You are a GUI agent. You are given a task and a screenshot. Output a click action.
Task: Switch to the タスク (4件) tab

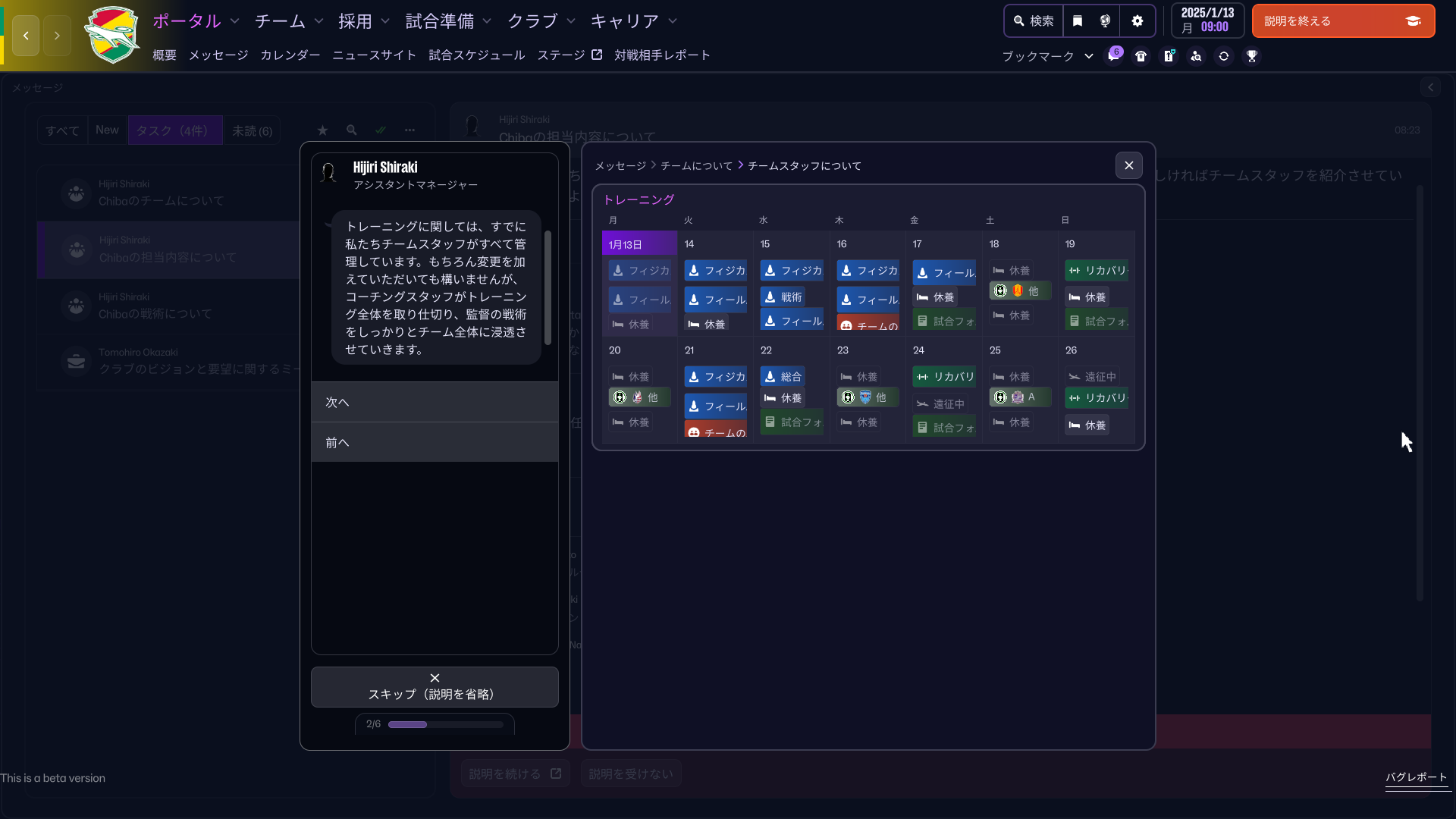[175, 130]
